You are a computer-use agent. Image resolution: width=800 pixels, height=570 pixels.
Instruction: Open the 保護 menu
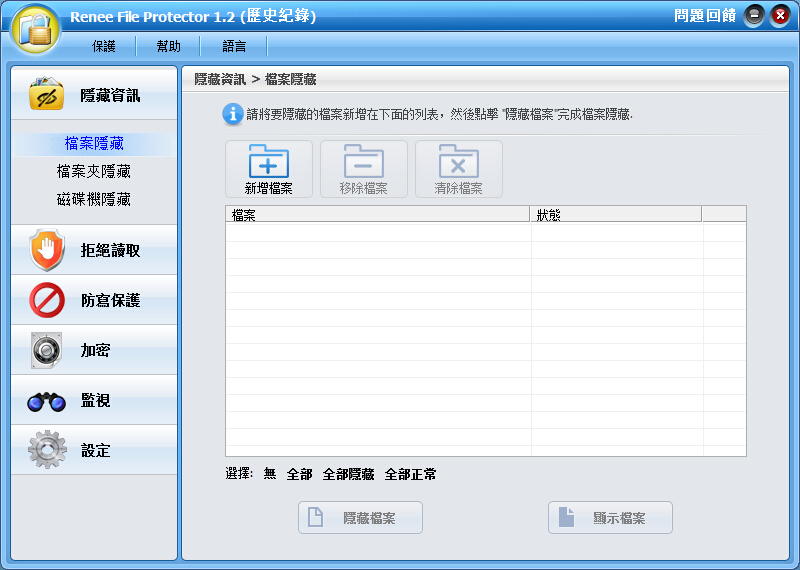point(104,46)
